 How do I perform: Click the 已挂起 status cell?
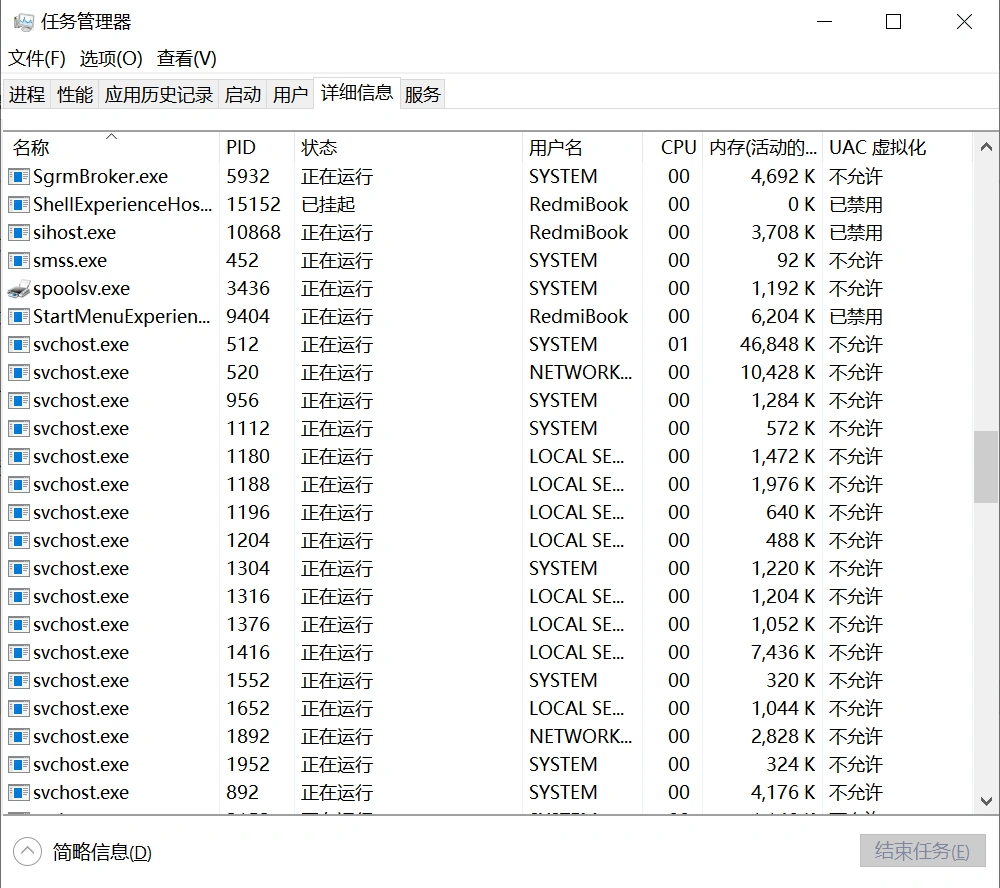coord(328,204)
